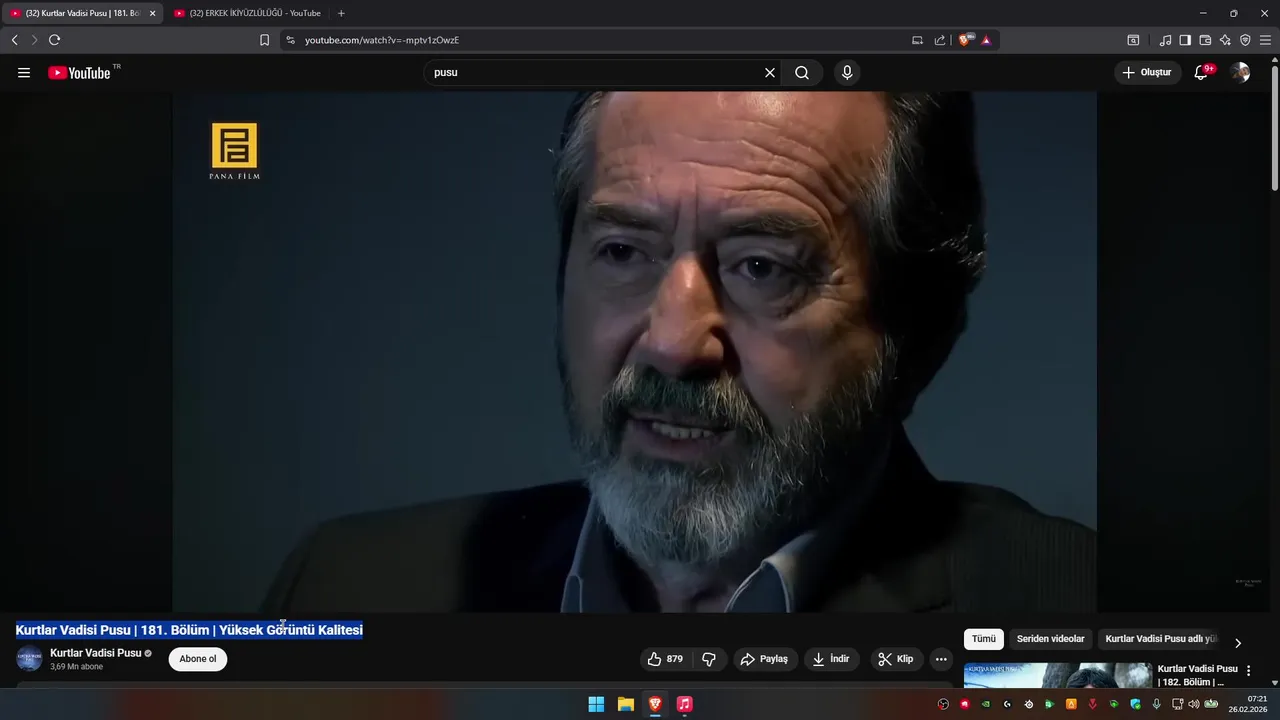Share this page from the address bar

tap(940, 40)
